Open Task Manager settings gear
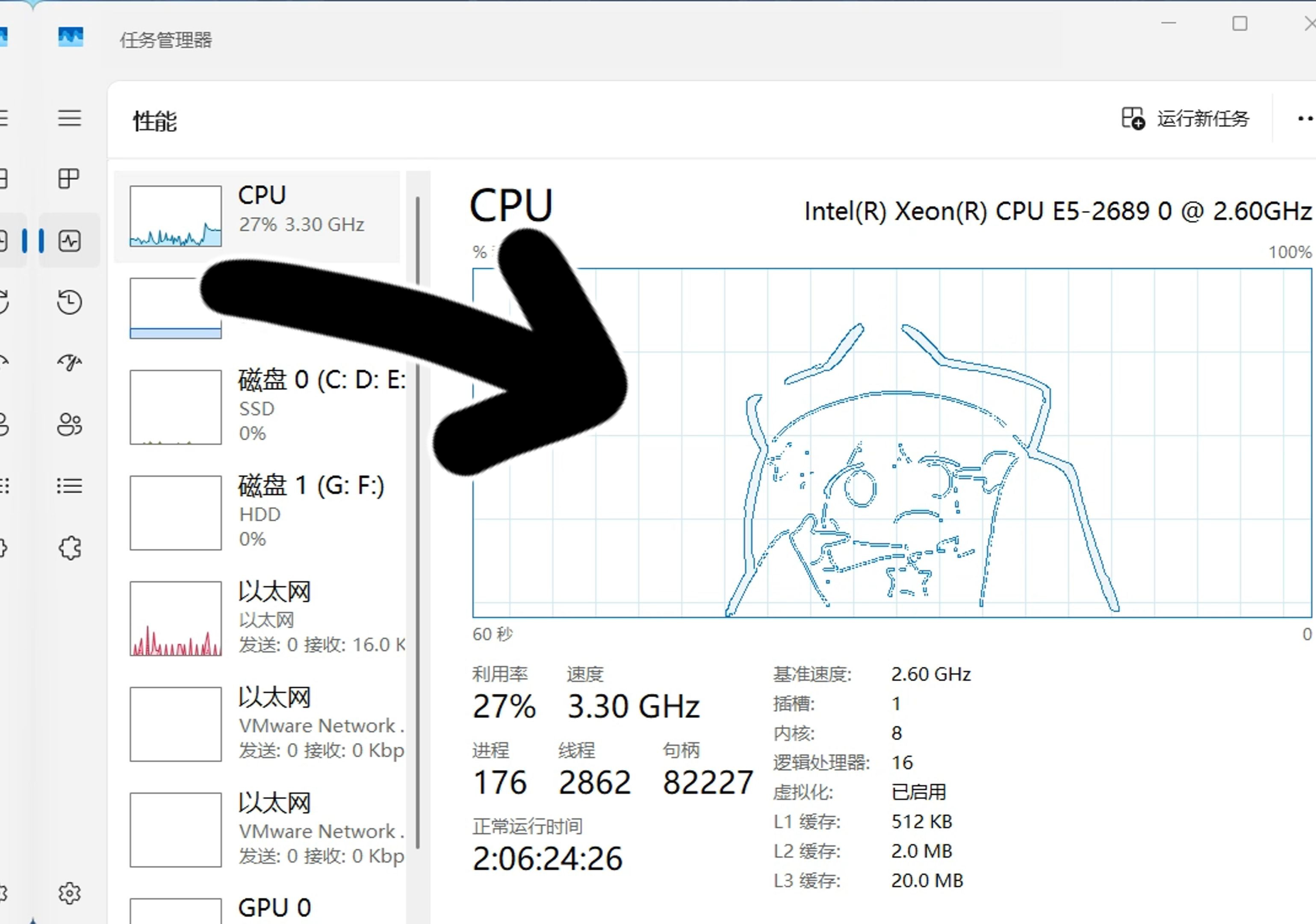 (x=69, y=893)
